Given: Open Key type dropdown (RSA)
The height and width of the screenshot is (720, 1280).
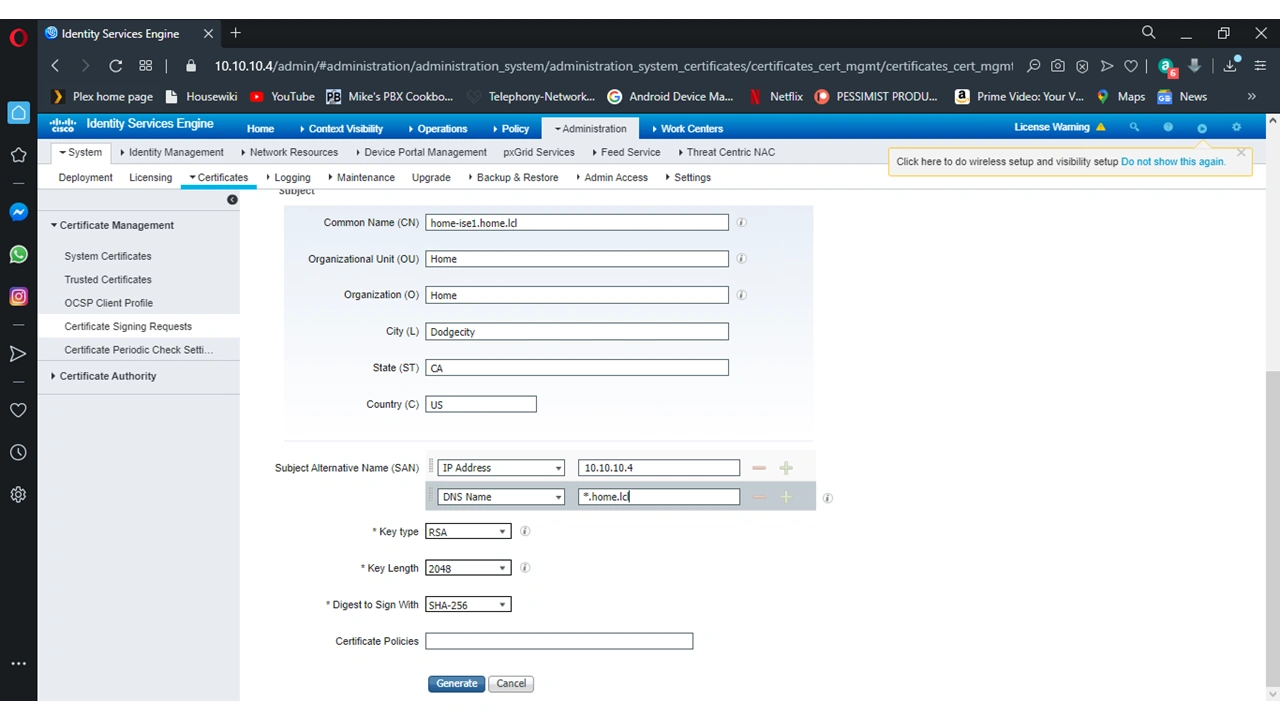Looking at the screenshot, I should pyautogui.click(x=468, y=532).
